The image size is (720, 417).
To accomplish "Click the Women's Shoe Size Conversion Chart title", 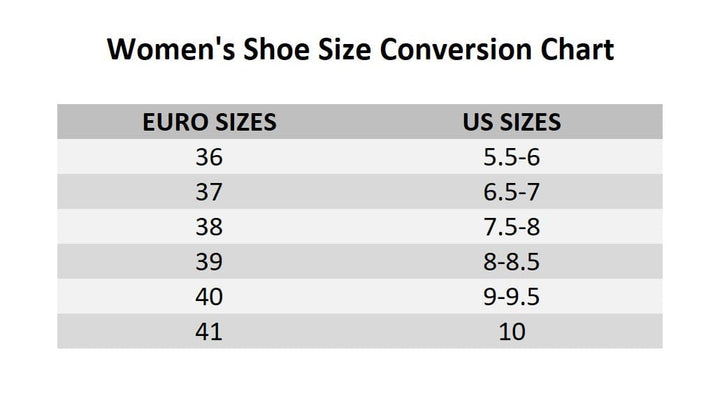I will [360, 49].
